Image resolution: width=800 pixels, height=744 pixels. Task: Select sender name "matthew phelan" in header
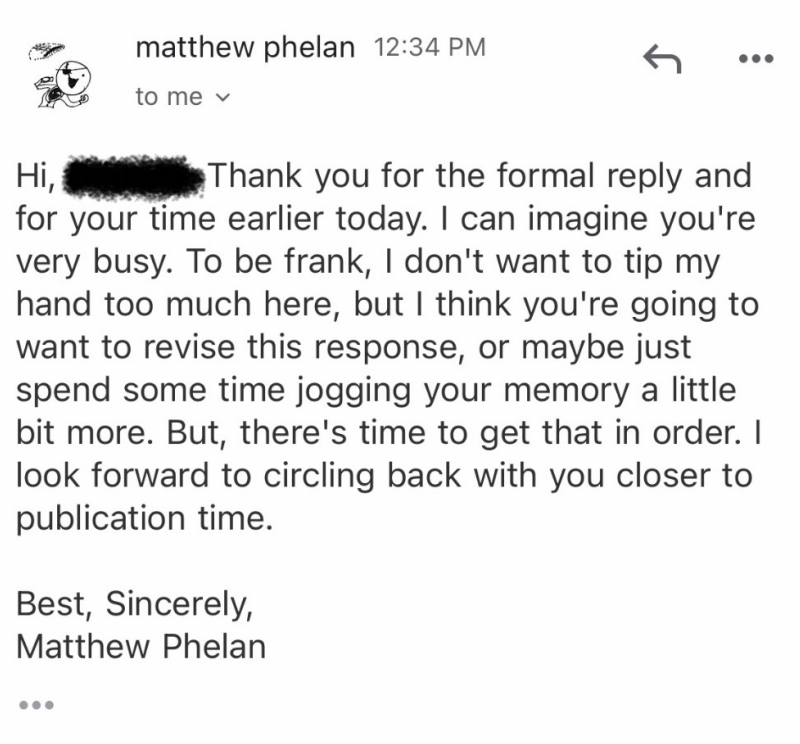point(245,48)
